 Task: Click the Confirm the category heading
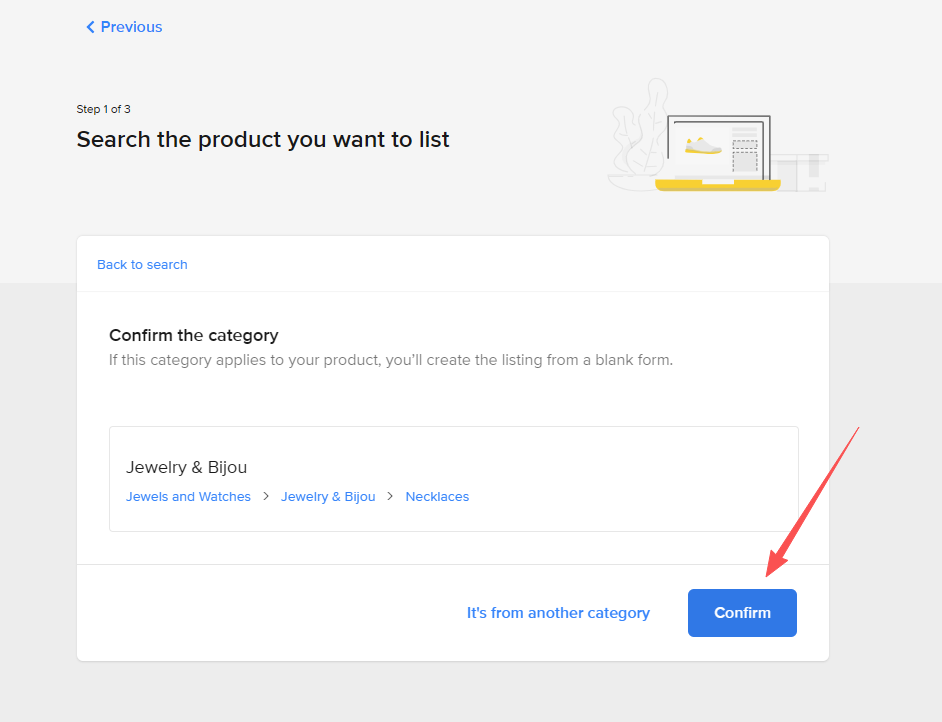pos(193,335)
